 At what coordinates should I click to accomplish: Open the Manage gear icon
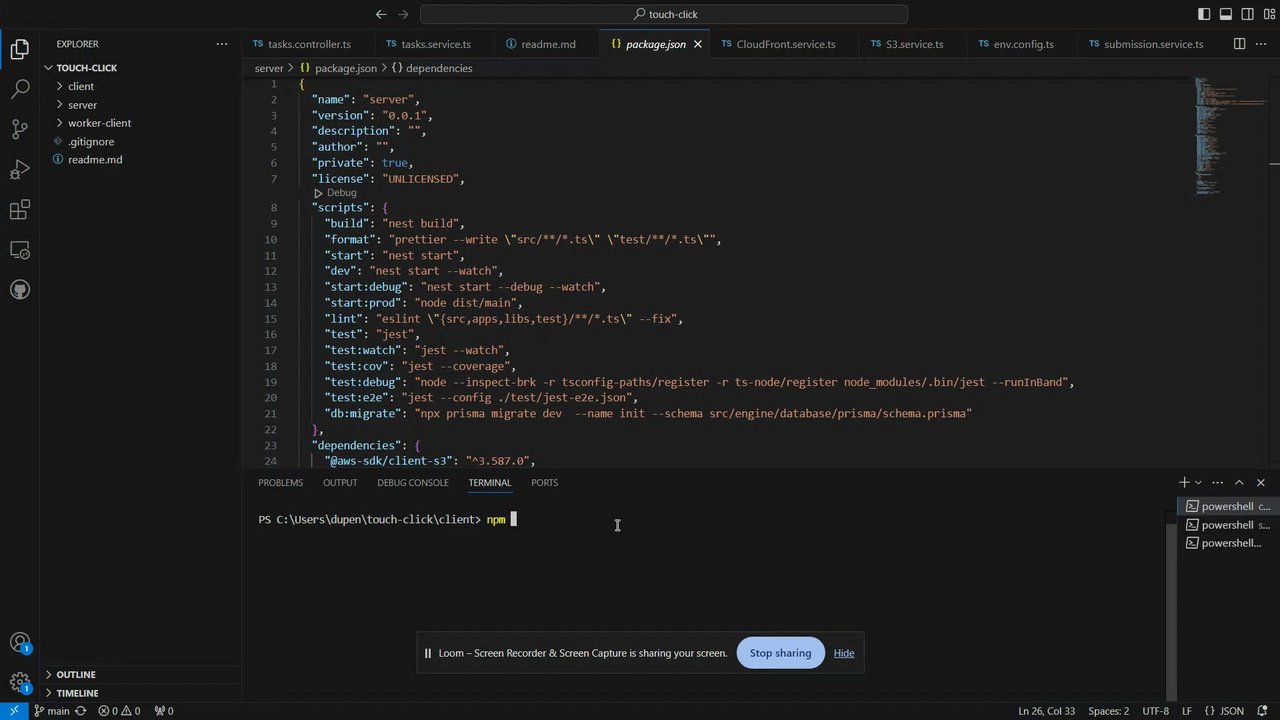click(20, 683)
